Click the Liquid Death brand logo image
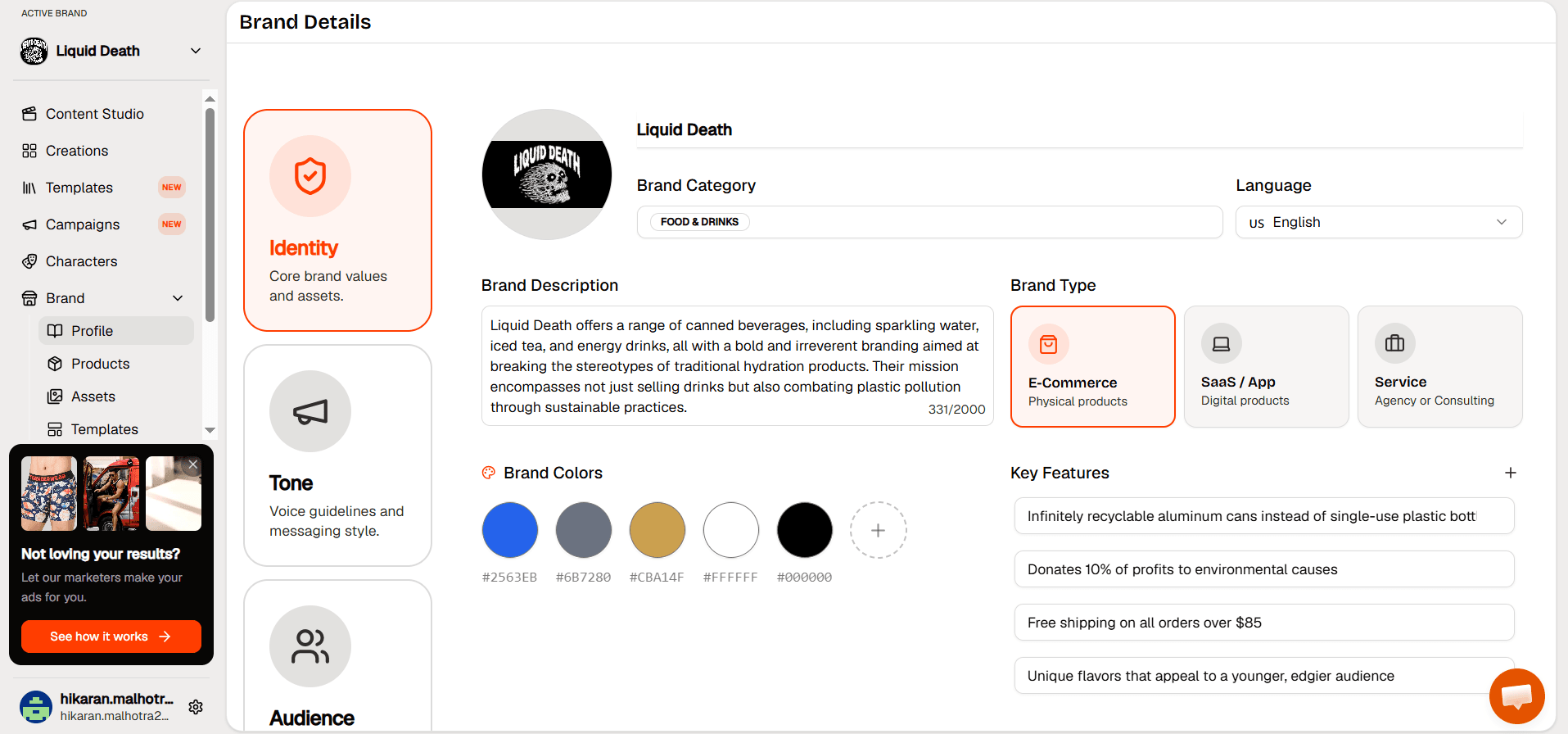Image resolution: width=1568 pixels, height=734 pixels. pos(547,174)
